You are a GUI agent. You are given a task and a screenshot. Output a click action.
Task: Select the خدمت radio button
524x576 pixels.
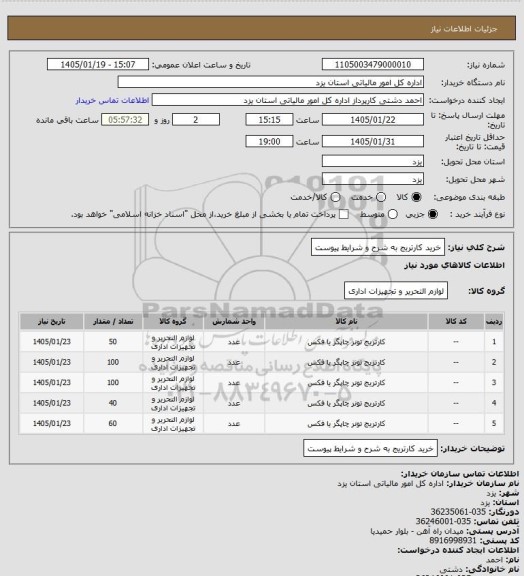[x=381, y=197]
